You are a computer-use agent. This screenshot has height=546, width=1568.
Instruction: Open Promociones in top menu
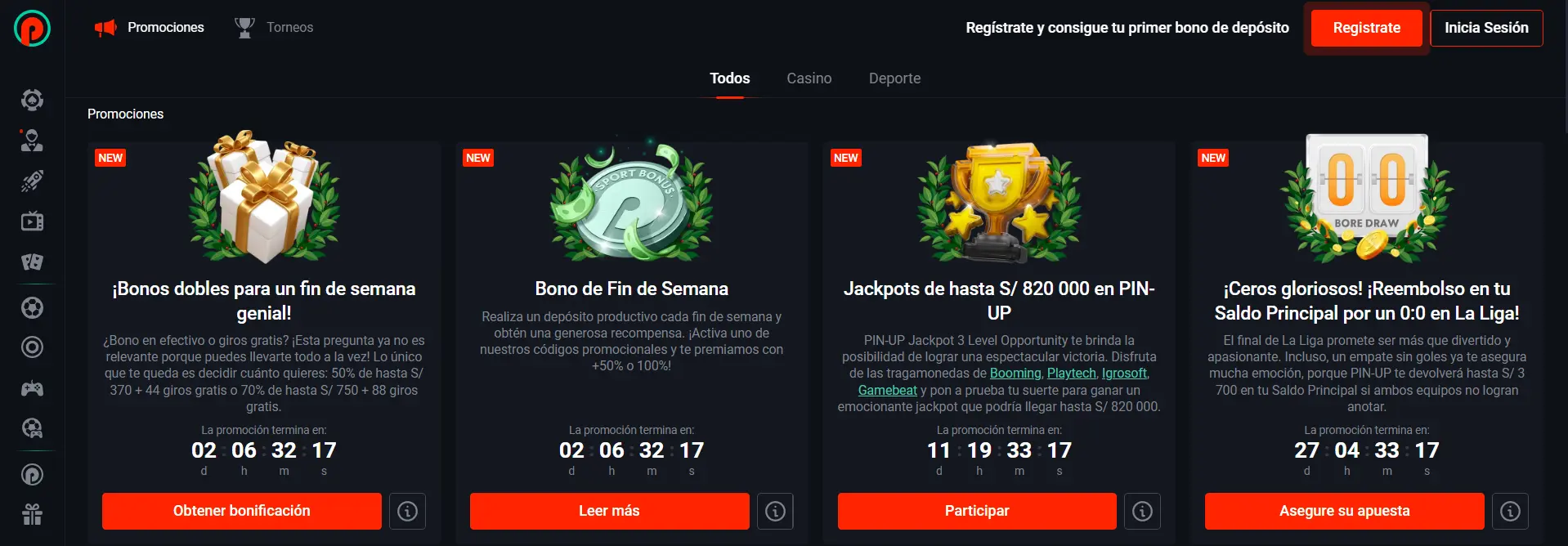tap(150, 28)
